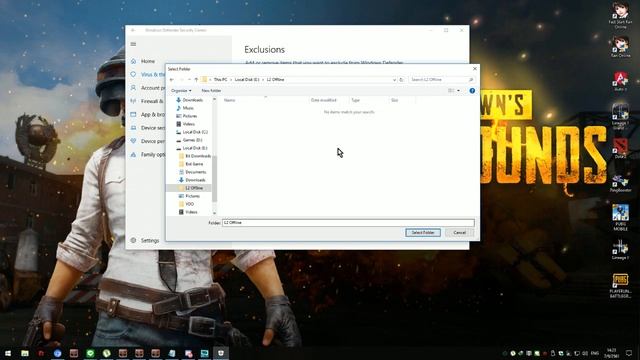Open Account protection person icon in Defender
Viewport: 640px width, 360px height.
[133, 88]
